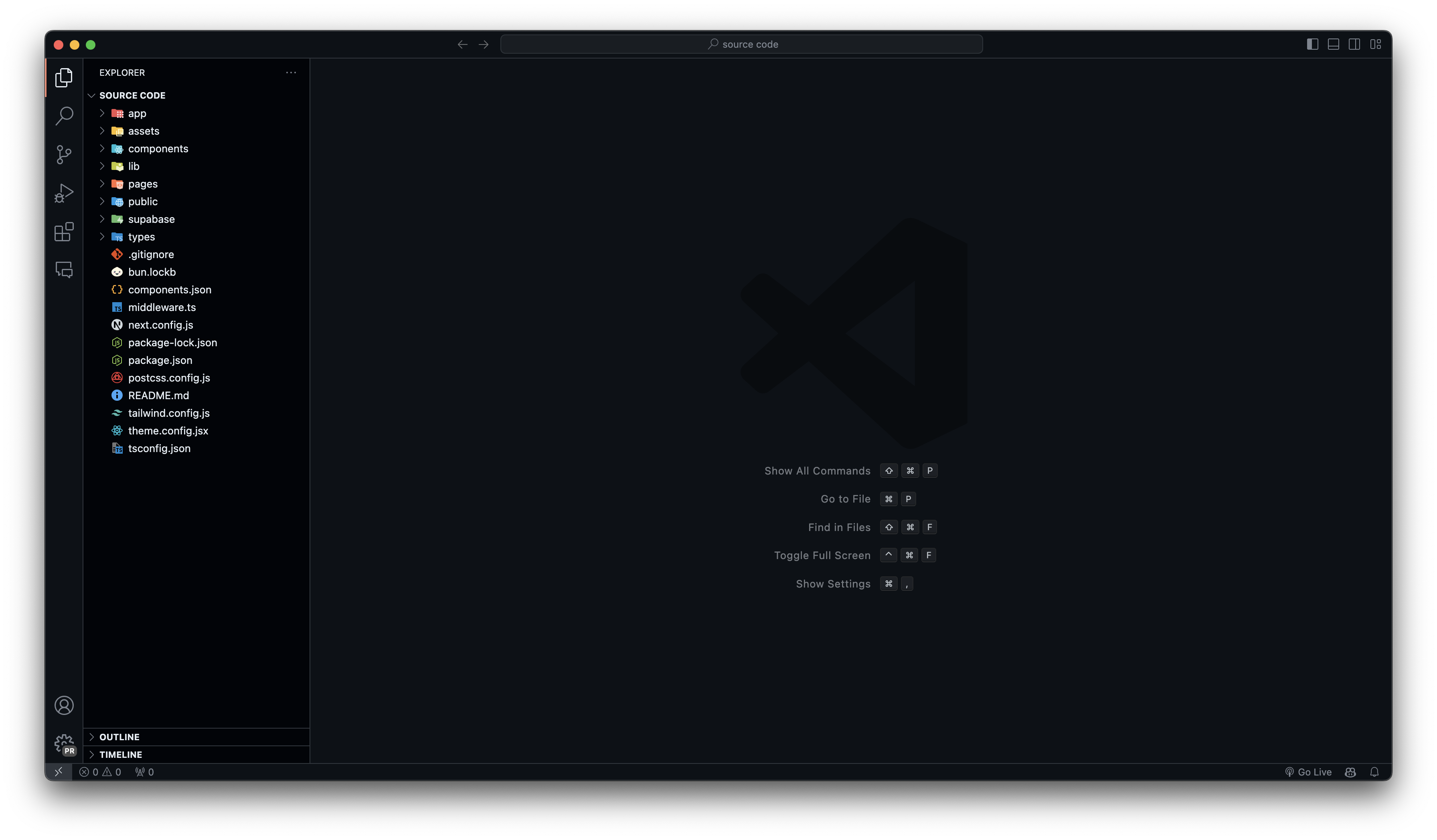
Task: Click the Accounts icon at bottom
Action: tap(63, 705)
